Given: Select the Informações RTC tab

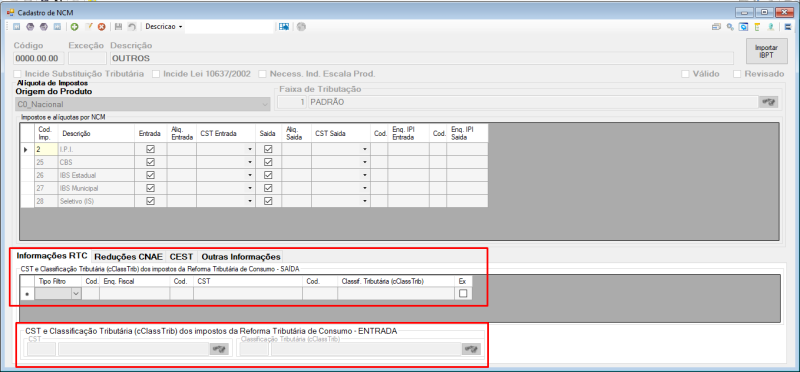Looking at the screenshot, I should pyautogui.click(x=52, y=256).
